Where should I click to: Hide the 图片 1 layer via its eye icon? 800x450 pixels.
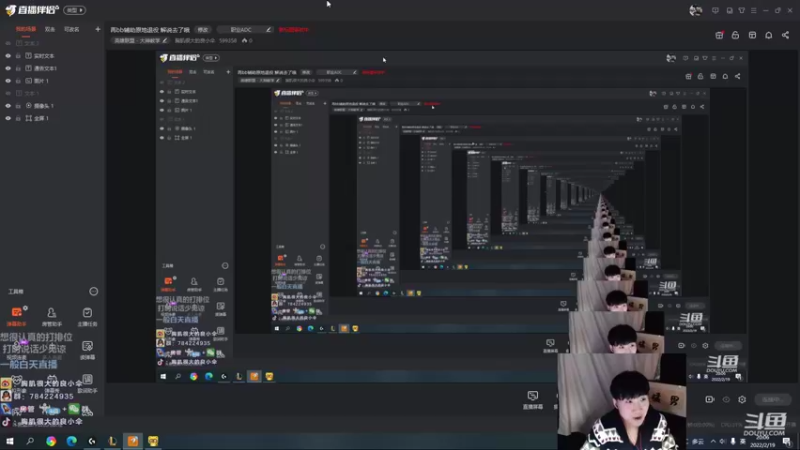pyautogui.click(x=8, y=81)
